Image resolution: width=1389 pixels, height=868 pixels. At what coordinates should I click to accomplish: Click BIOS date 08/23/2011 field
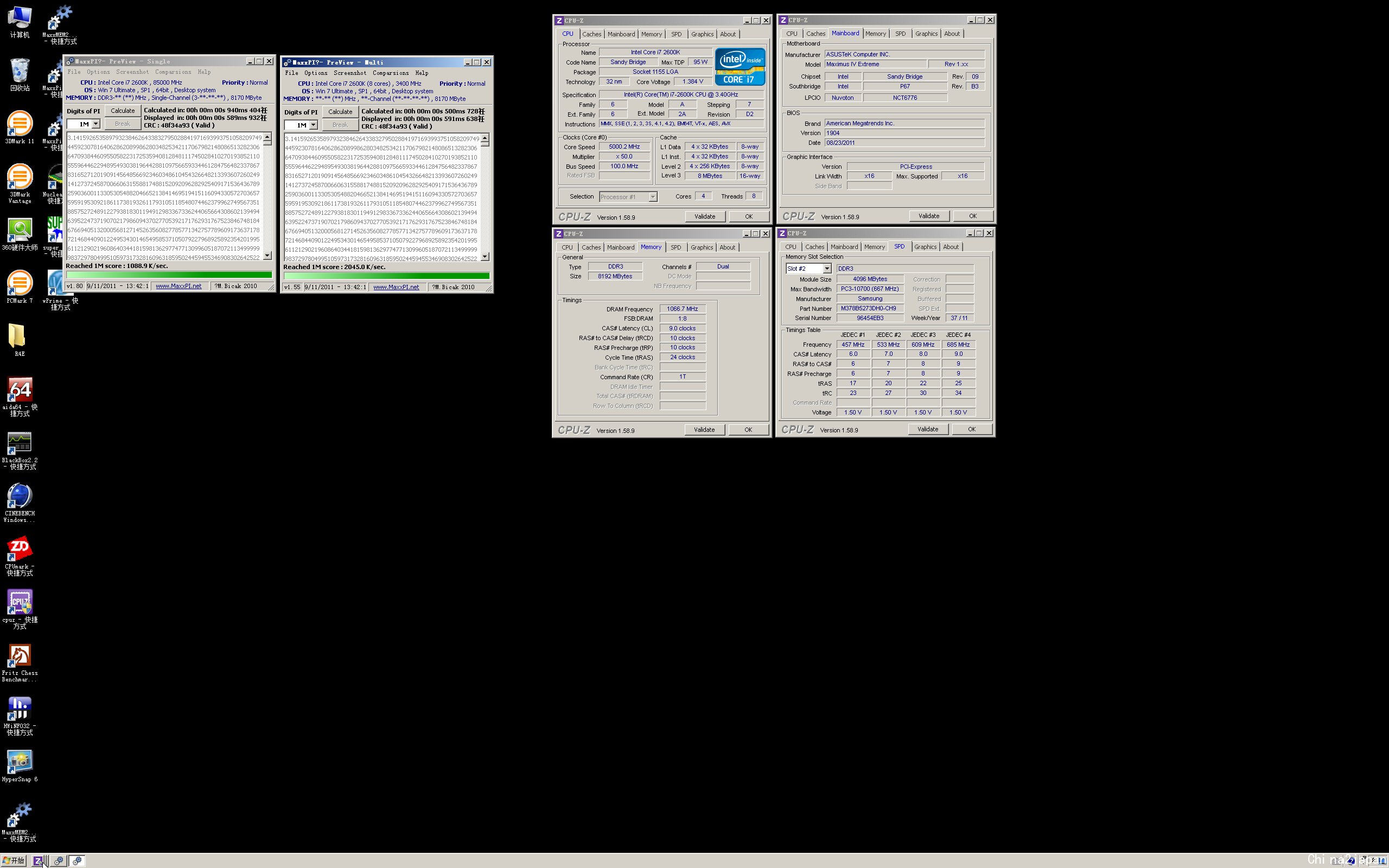click(904, 143)
